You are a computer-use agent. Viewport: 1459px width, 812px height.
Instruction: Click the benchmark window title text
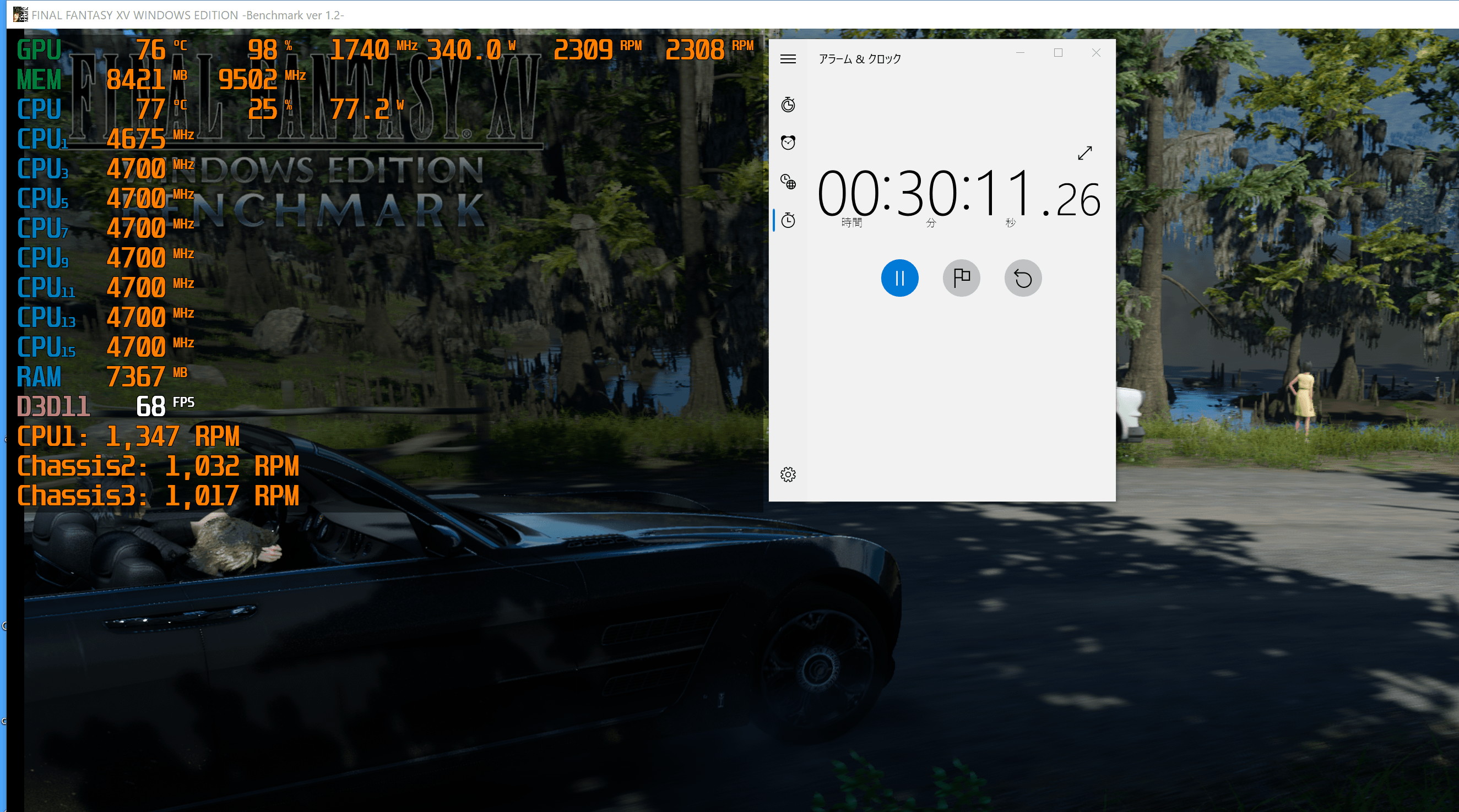pyautogui.click(x=187, y=15)
